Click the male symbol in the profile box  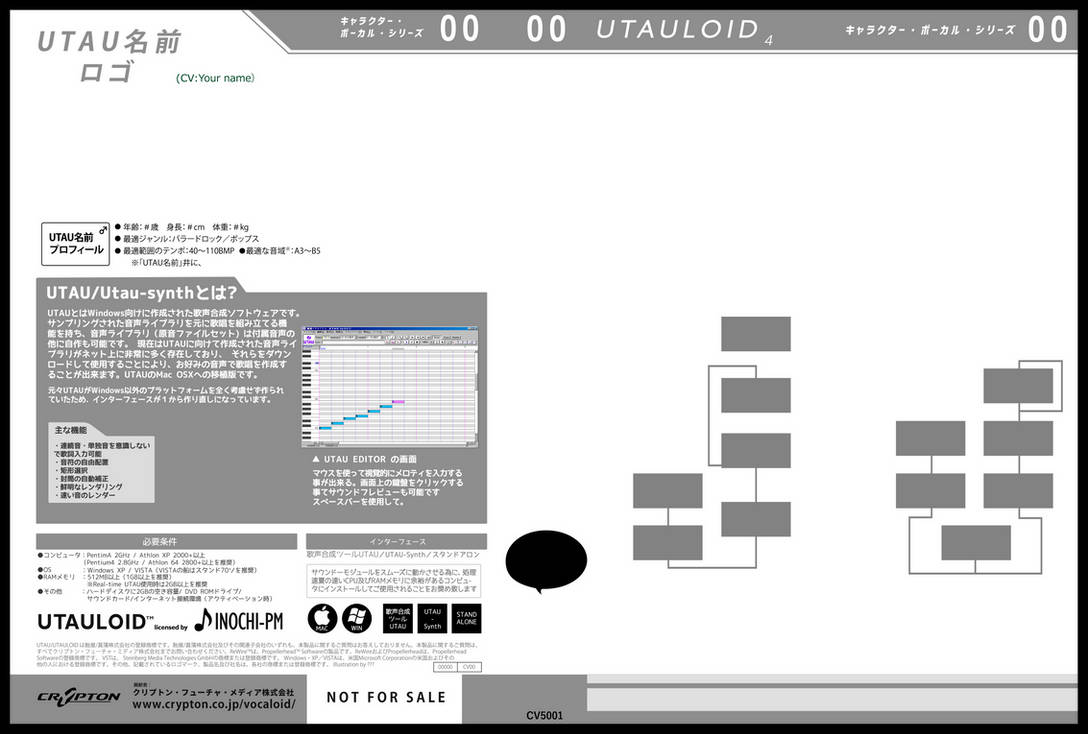[103, 229]
